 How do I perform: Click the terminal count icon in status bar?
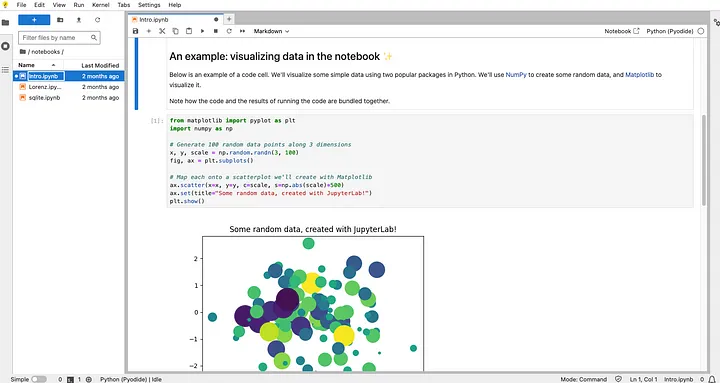[70, 379]
